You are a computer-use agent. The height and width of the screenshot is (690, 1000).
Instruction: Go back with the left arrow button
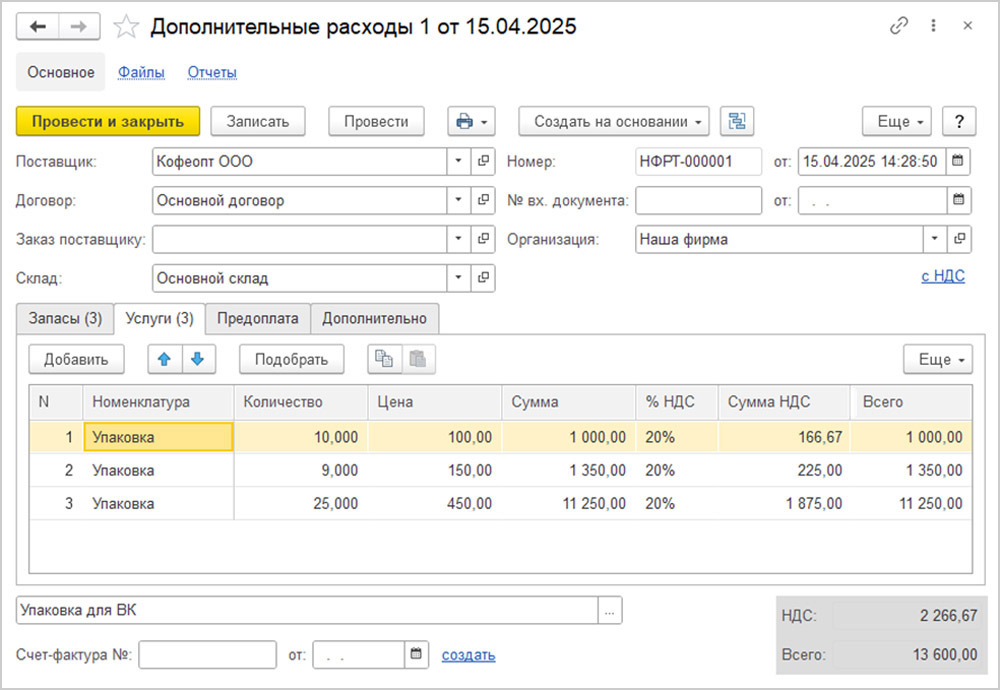point(38,27)
